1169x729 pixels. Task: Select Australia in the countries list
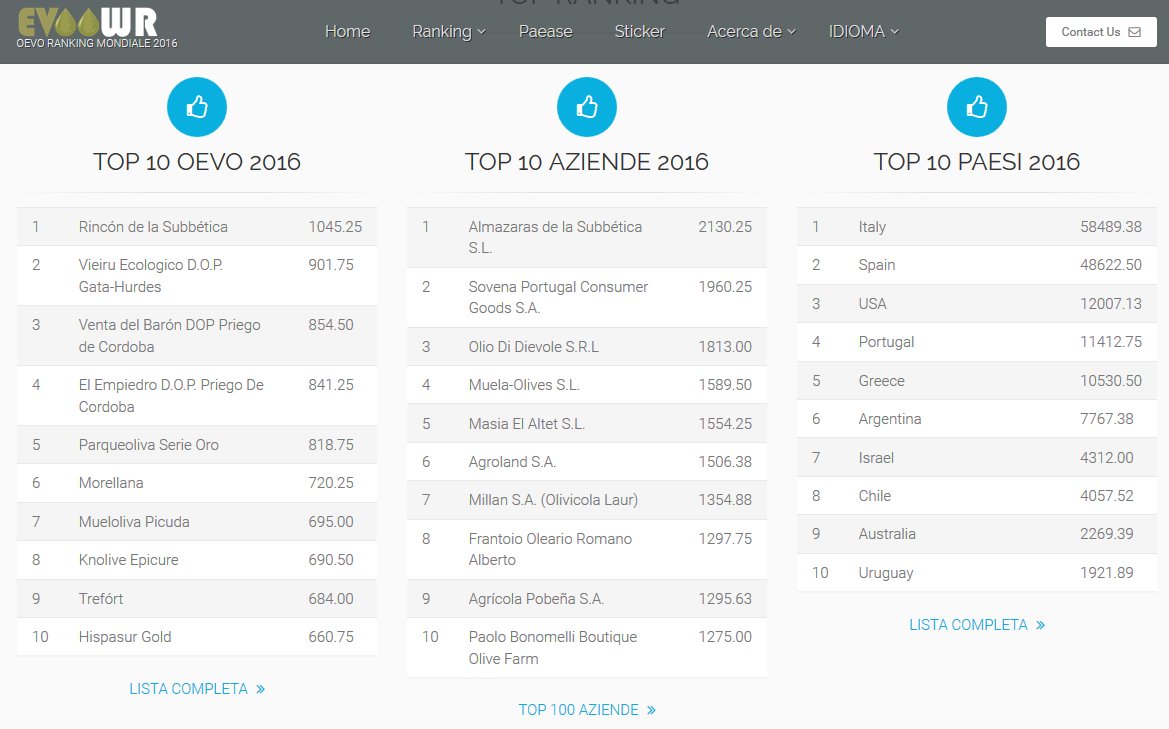(977, 534)
